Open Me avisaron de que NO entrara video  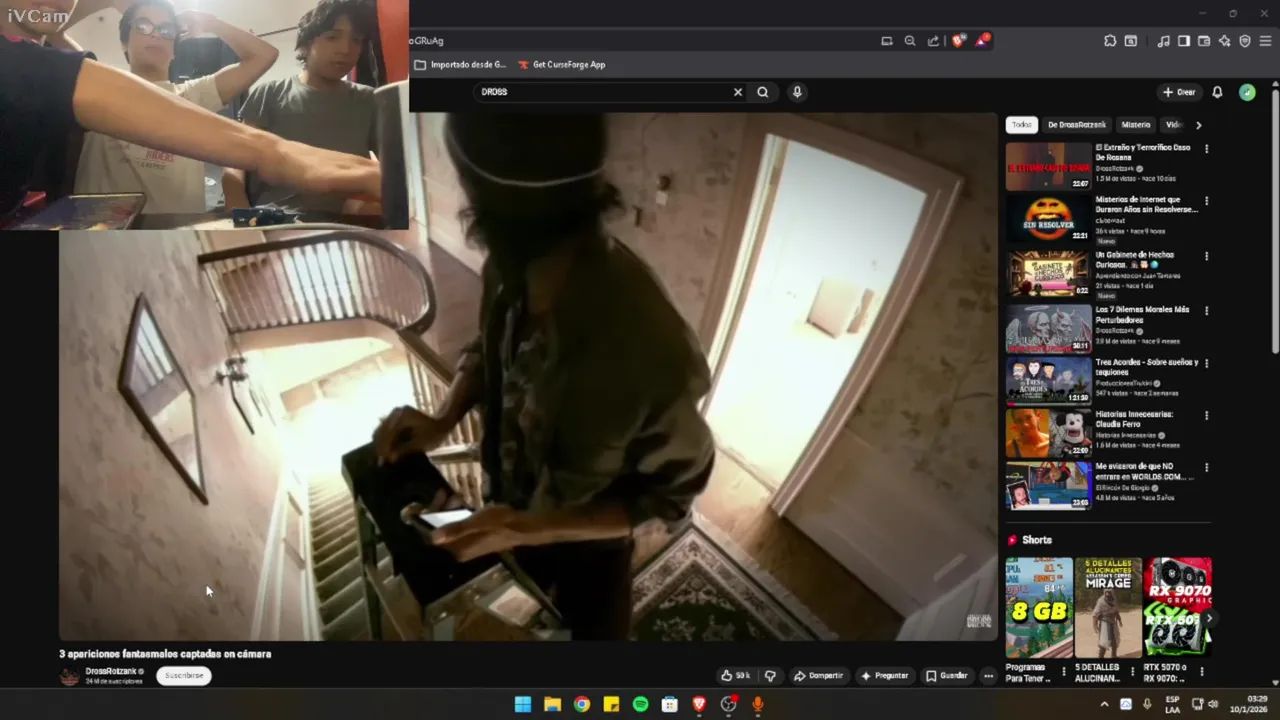click(x=1048, y=485)
